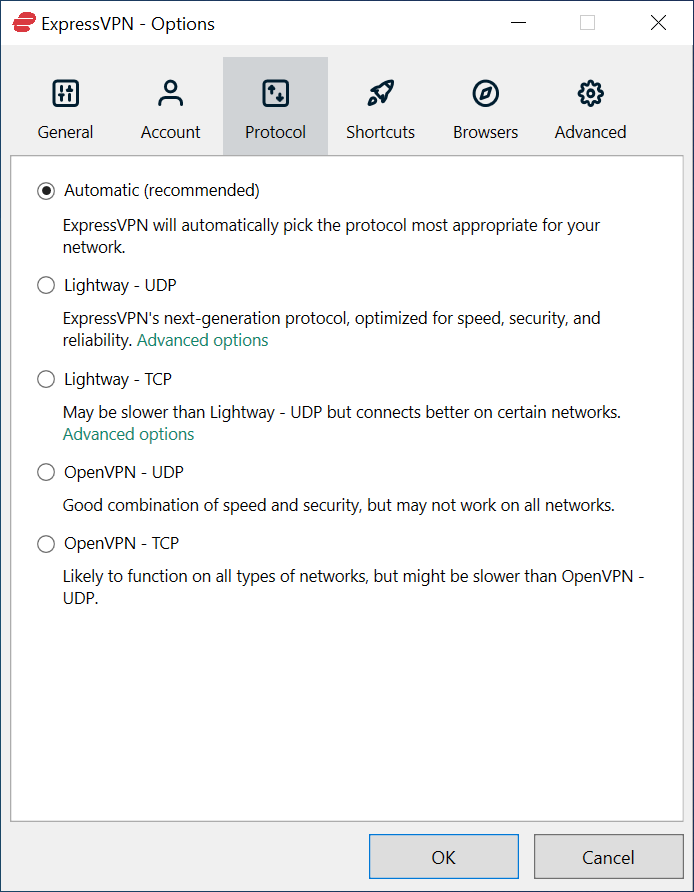Click description 'Likely to function on all types'

[x=353, y=587]
